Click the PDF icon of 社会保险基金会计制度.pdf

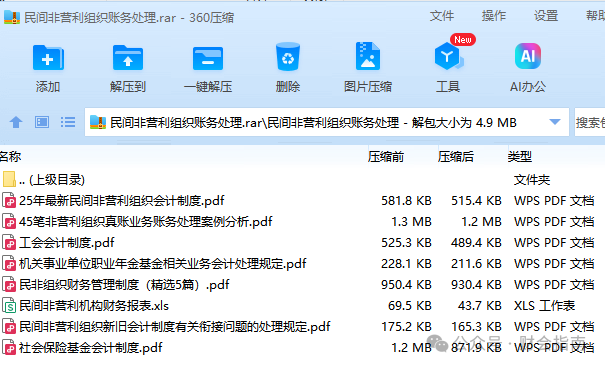[9, 348]
